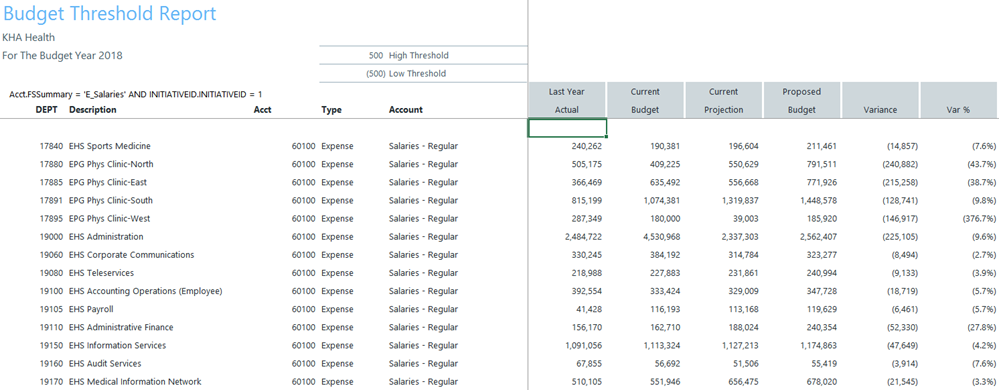Select EPG Phys Clinic-West row description

point(110,219)
